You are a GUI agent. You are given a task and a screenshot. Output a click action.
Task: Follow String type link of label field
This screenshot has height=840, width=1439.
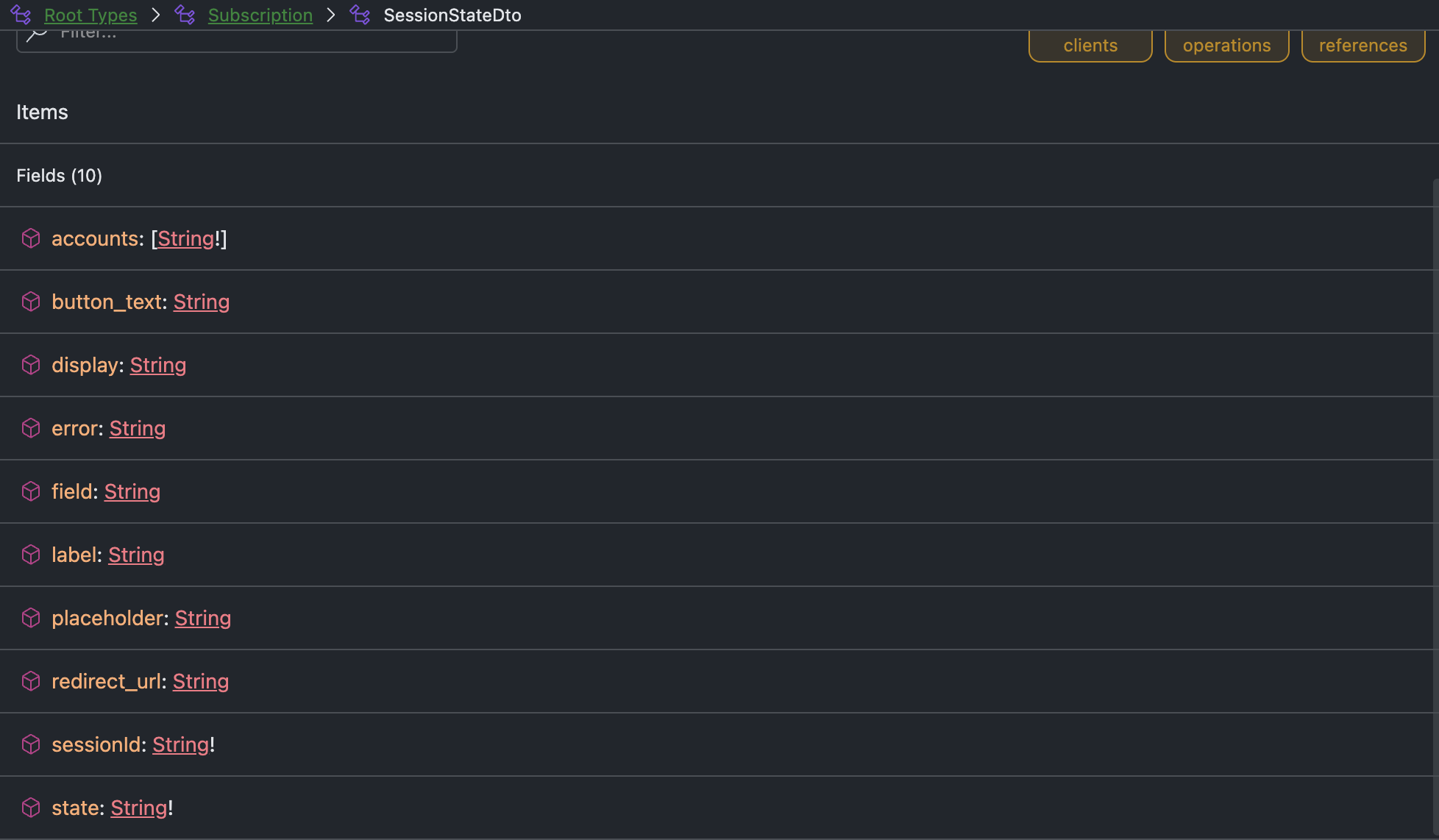coord(136,555)
